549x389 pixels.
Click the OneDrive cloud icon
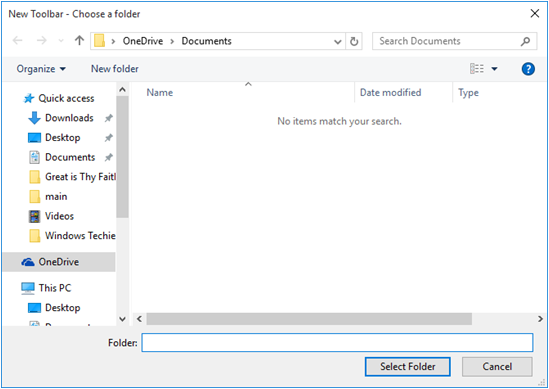[x=28, y=262]
